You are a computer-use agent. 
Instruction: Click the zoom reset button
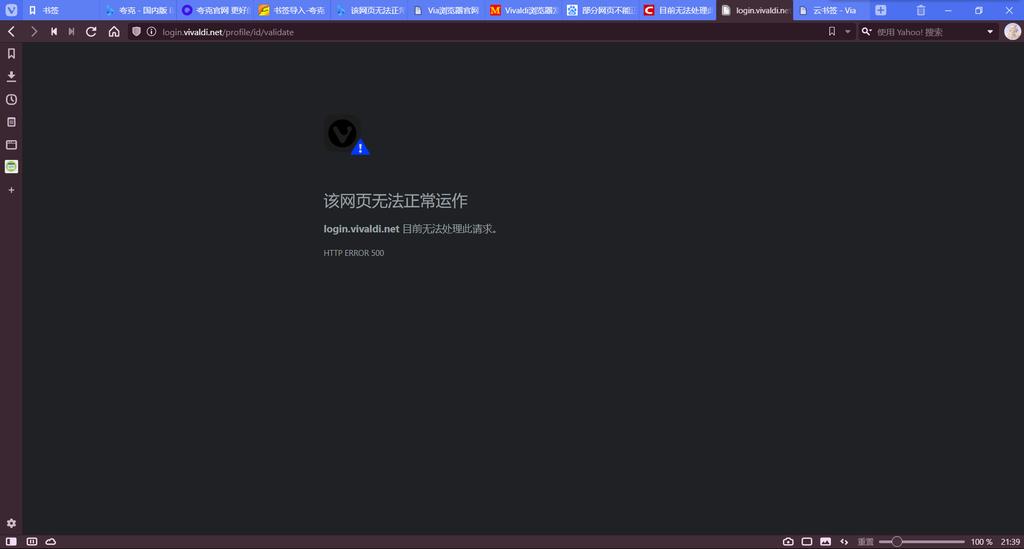pos(865,542)
